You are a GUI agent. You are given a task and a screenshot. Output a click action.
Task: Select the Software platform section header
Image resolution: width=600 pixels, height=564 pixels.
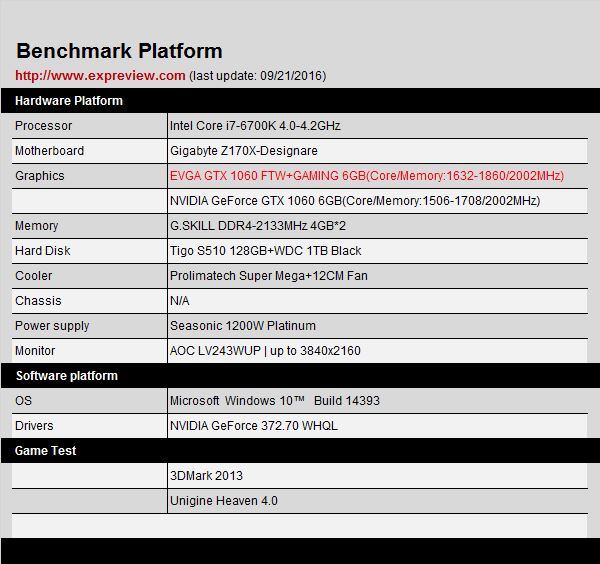[66, 376]
